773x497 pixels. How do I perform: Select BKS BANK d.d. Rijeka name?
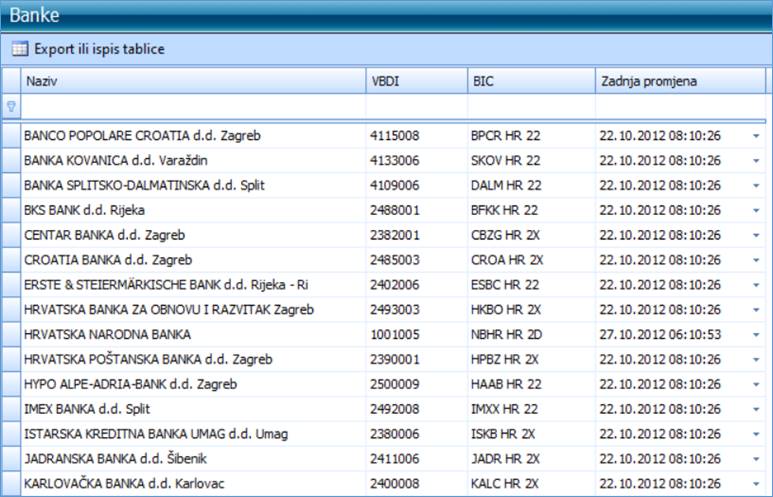tap(84, 210)
